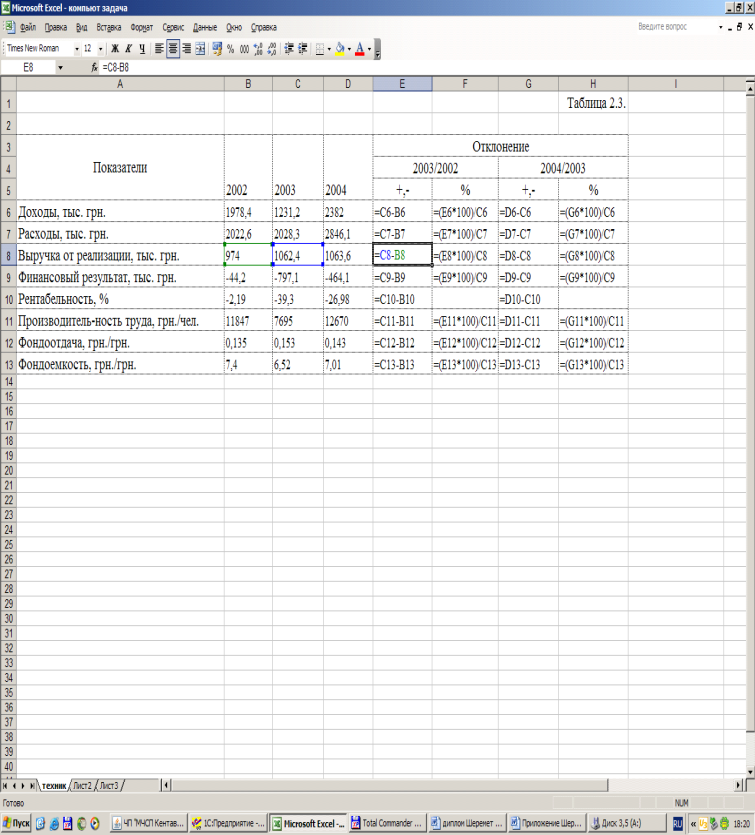Open Total Commander from the taskbar
The height and width of the screenshot is (835, 755).
tap(386, 823)
